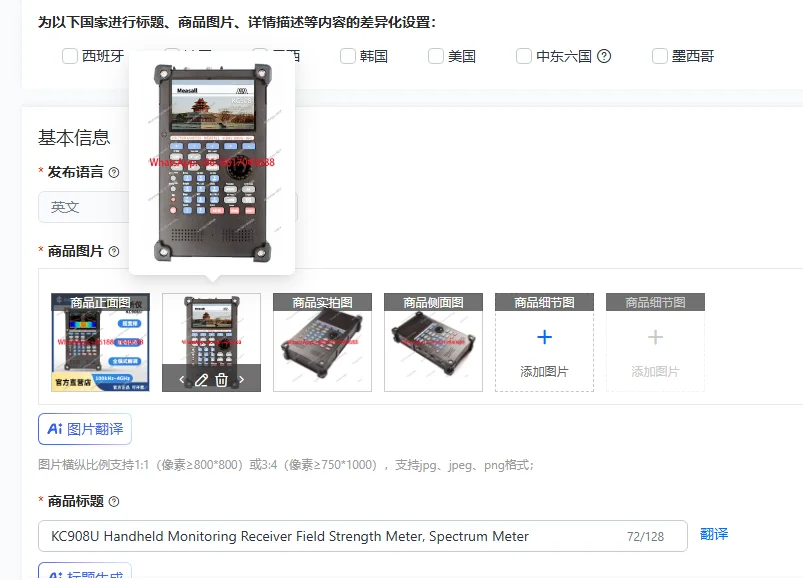Check the 西班牙 checkbox

click(x=70, y=56)
